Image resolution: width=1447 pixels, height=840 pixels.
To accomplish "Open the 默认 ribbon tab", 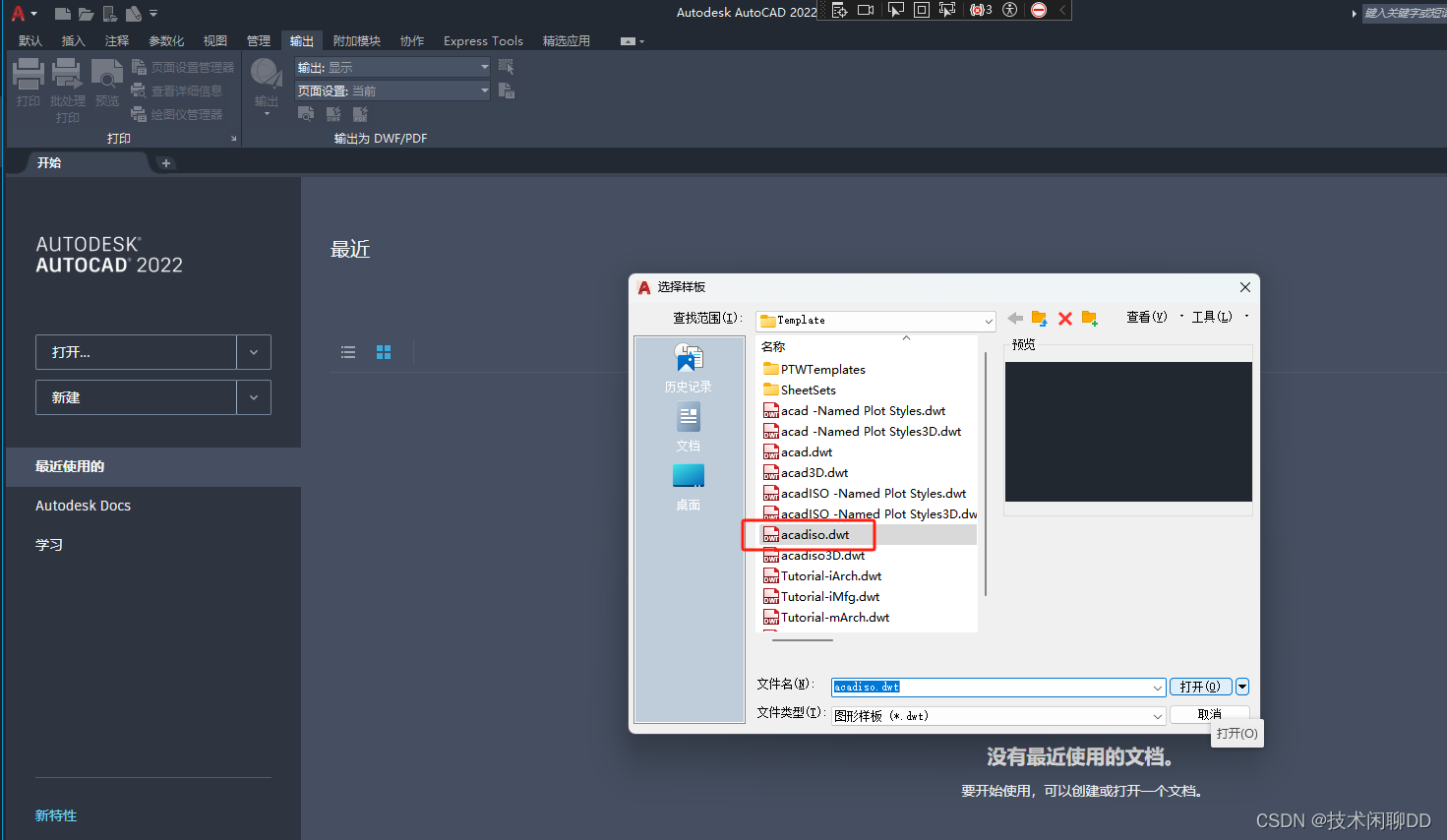I will (x=30, y=41).
